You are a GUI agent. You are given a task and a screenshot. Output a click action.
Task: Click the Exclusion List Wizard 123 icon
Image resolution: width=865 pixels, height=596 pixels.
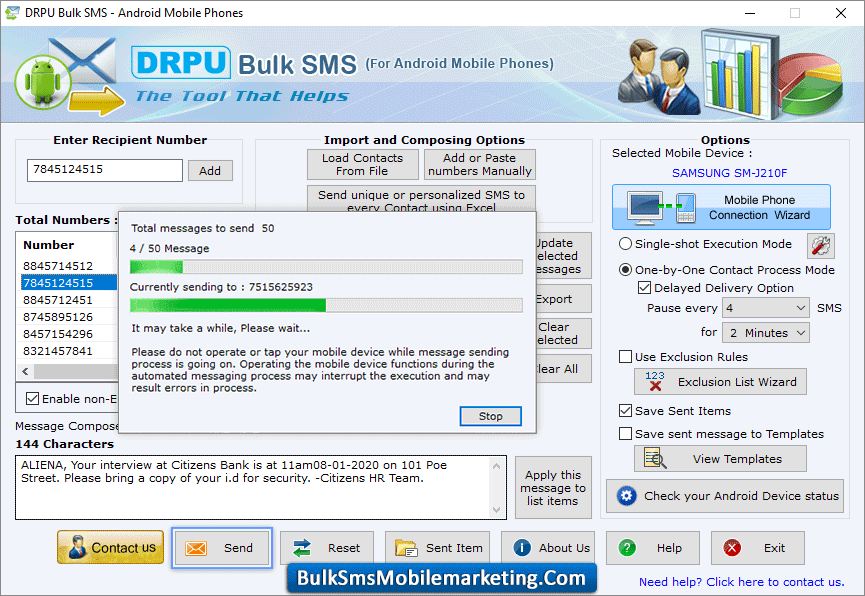click(655, 381)
